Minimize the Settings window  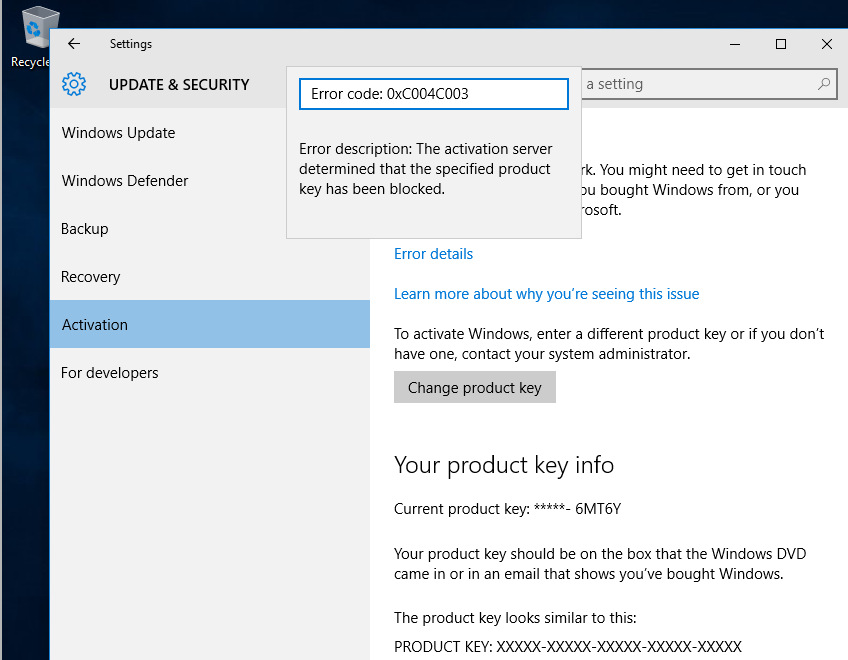[735, 44]
